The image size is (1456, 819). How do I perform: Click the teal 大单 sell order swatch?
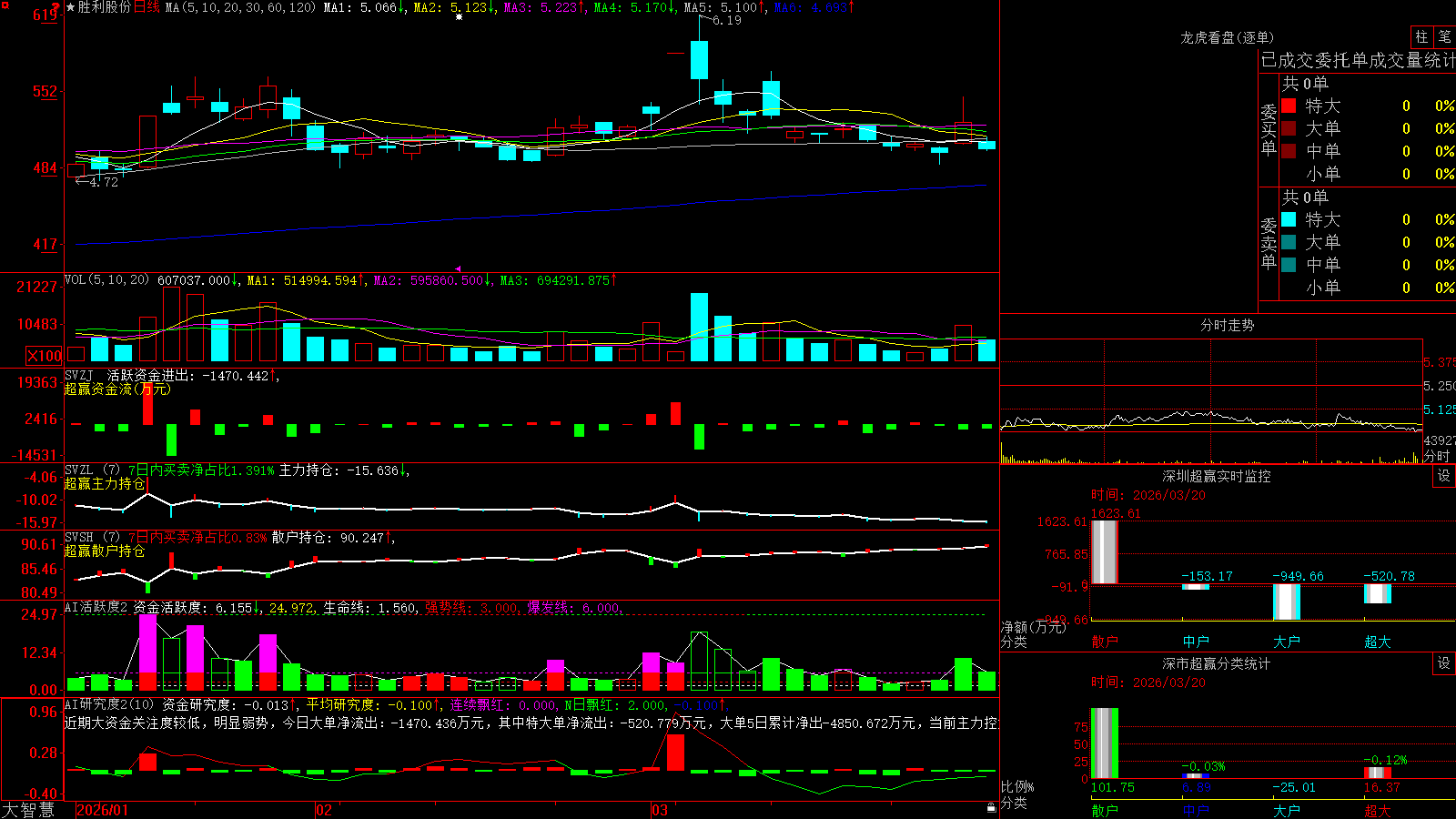(x=1289, y=242)
